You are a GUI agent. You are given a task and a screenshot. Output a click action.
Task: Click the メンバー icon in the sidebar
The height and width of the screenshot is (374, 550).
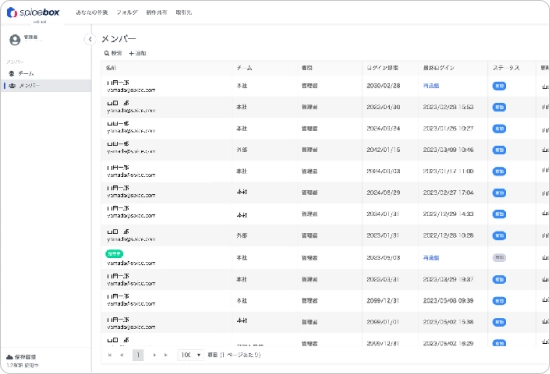12,86
